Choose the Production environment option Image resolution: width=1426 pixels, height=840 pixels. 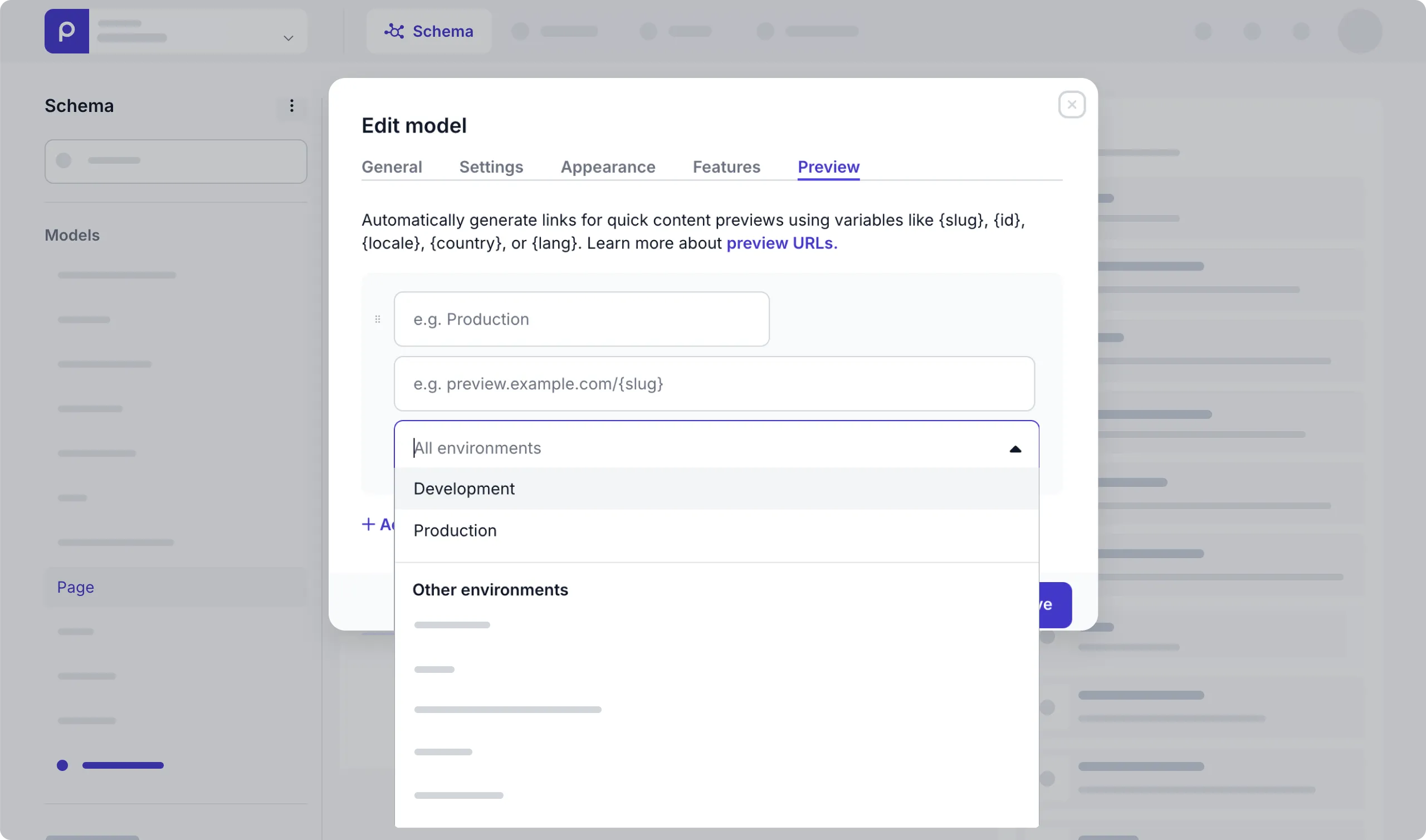tap(716, 530)
